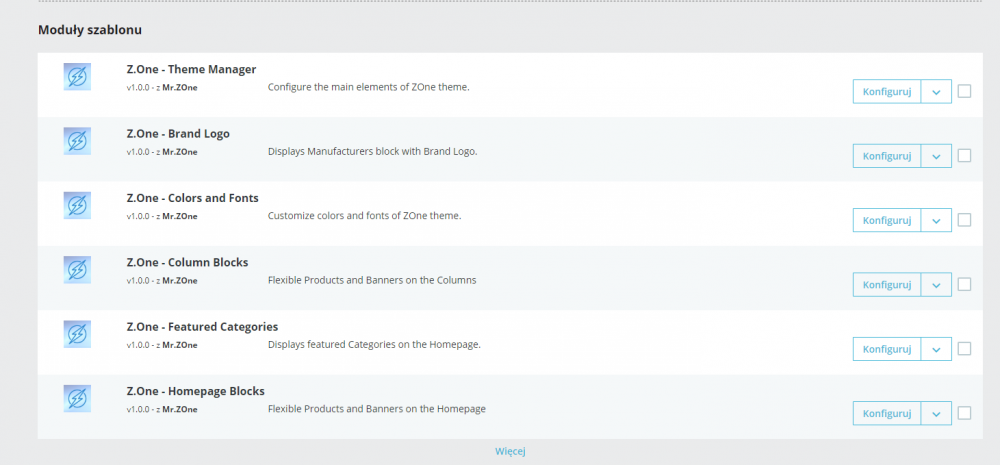Expand the dropdown arrow for Z.One - Featured Categories

[936, 349]
